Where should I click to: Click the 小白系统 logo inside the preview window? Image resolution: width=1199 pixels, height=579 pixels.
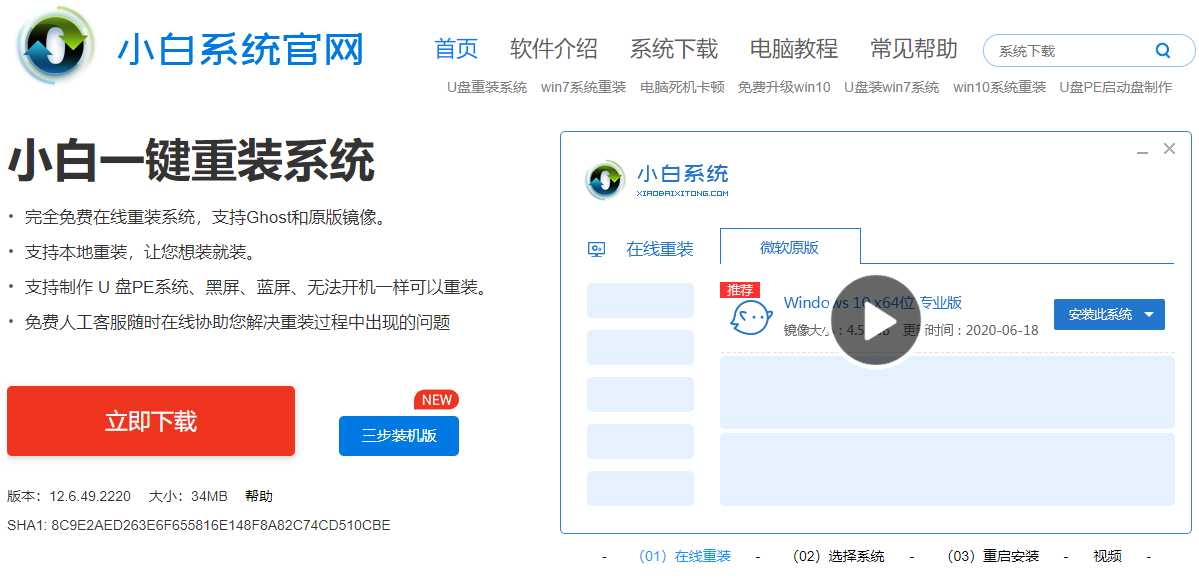point(606,179)
